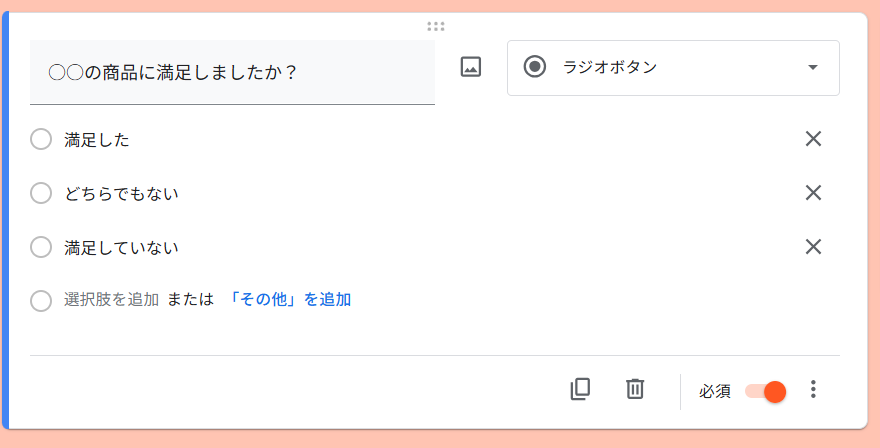Click the dropdown arrow beside ラジオボタン
Screen dimensions: 880x448
pos(812,67)
